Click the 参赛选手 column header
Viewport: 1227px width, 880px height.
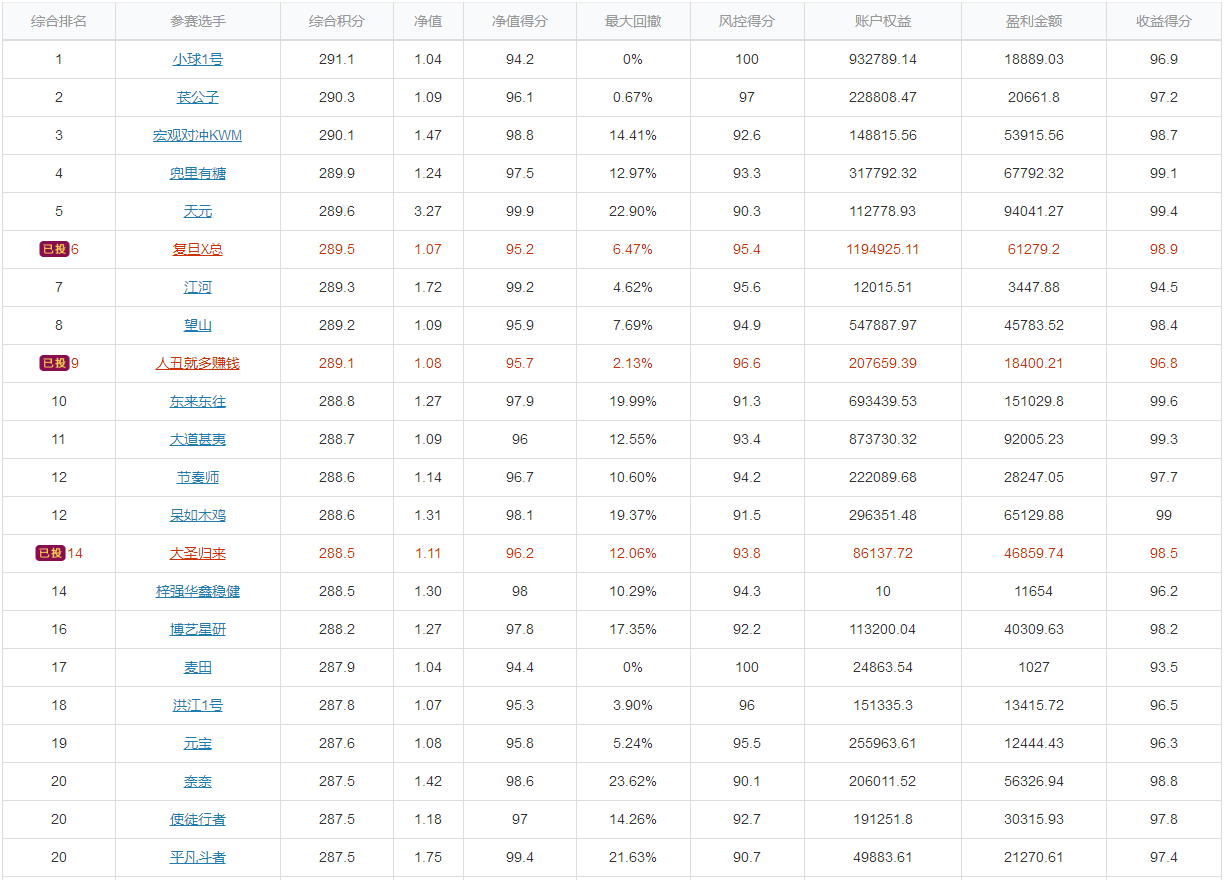[197, 21]
